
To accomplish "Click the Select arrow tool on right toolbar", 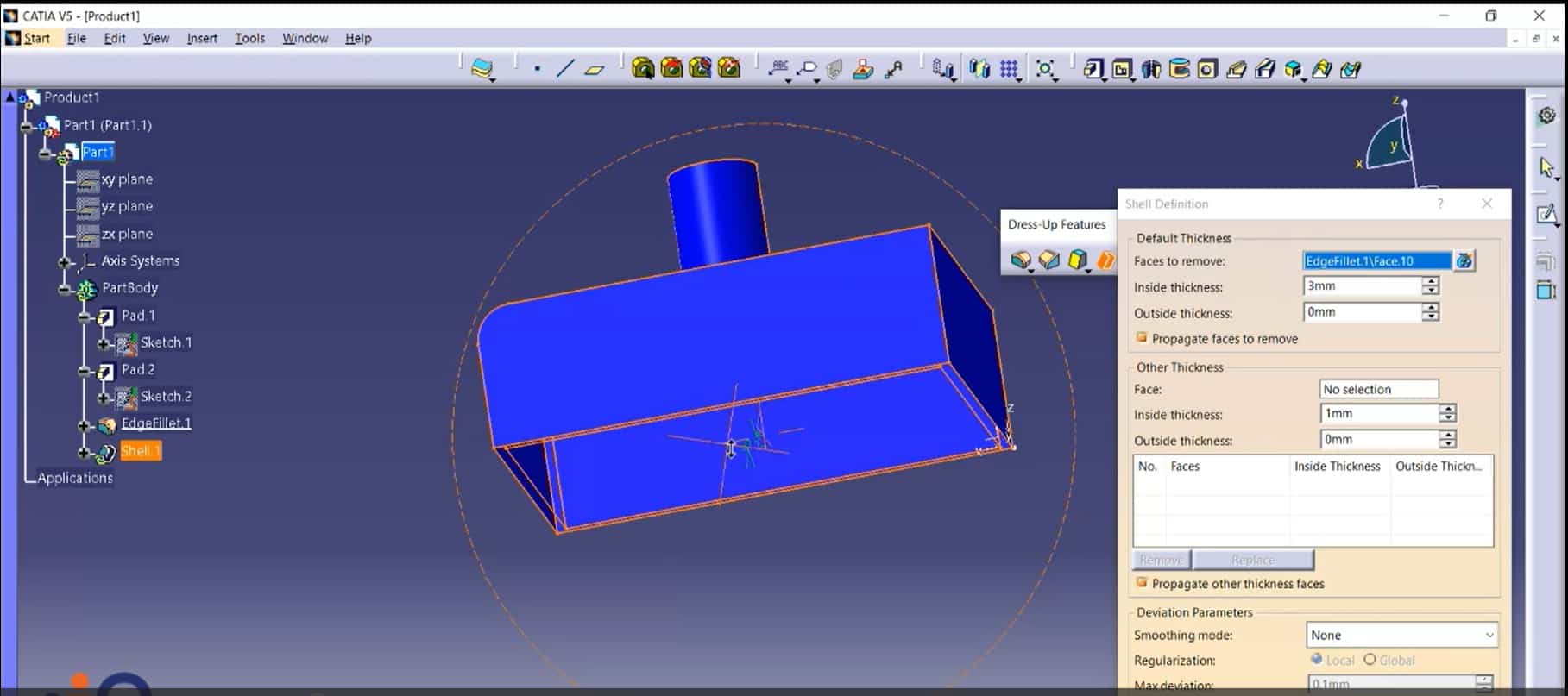I will [1546, 167].
